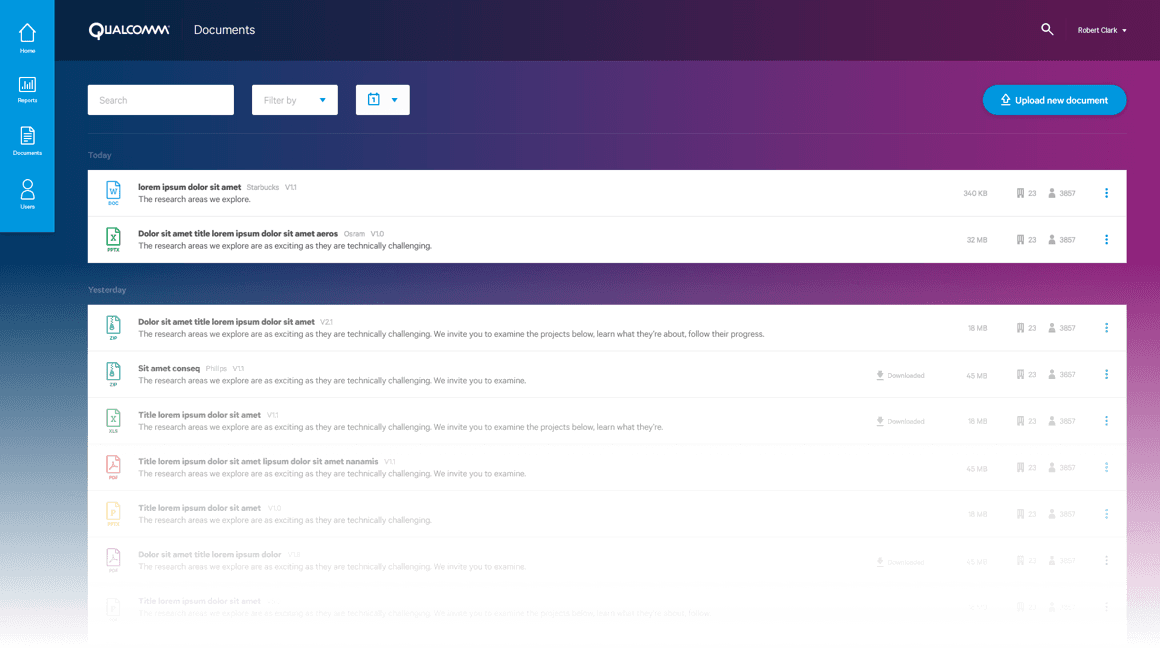Toggle the viewers count on the Osram document
The image size is (1160, 648).
1060,239
